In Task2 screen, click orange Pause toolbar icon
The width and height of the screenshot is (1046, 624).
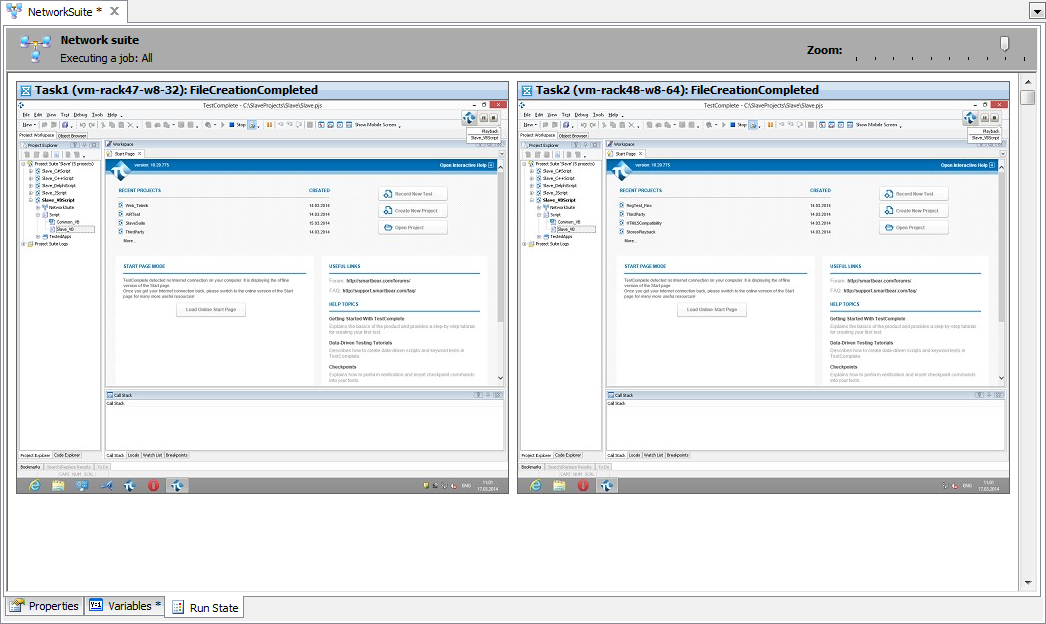[770, 125]
